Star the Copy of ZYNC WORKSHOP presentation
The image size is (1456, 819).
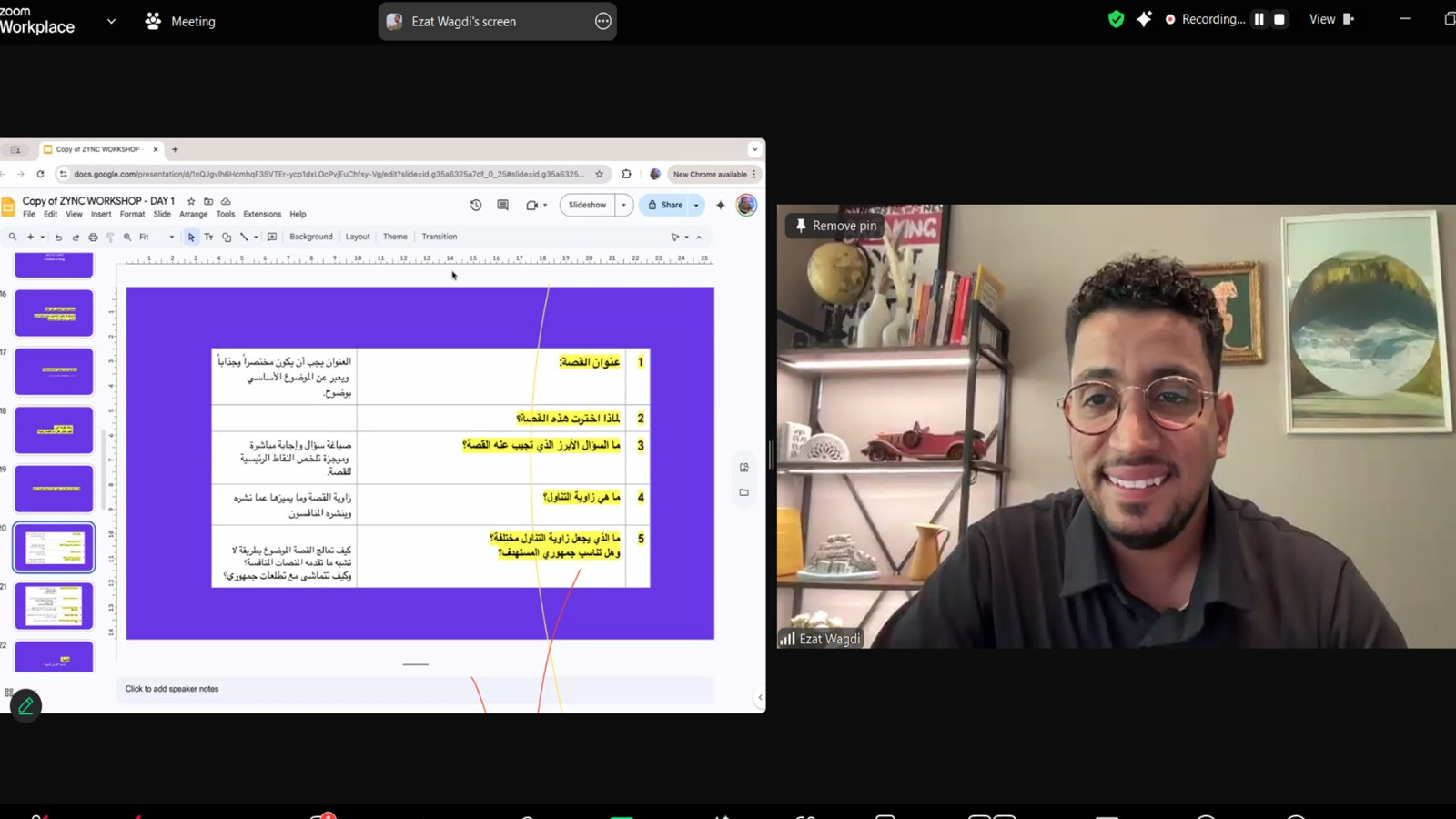[x=191, y=201]
